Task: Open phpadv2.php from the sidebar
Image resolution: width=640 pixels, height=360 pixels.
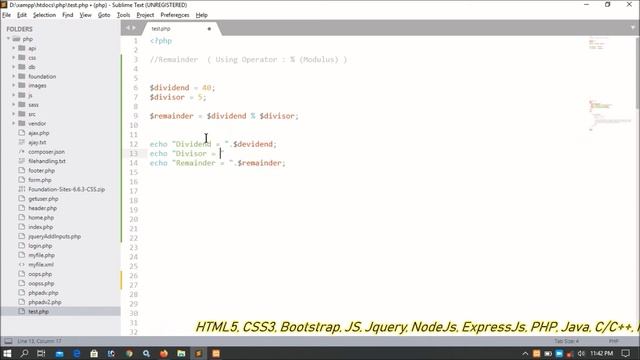Action: pos(45,302)
